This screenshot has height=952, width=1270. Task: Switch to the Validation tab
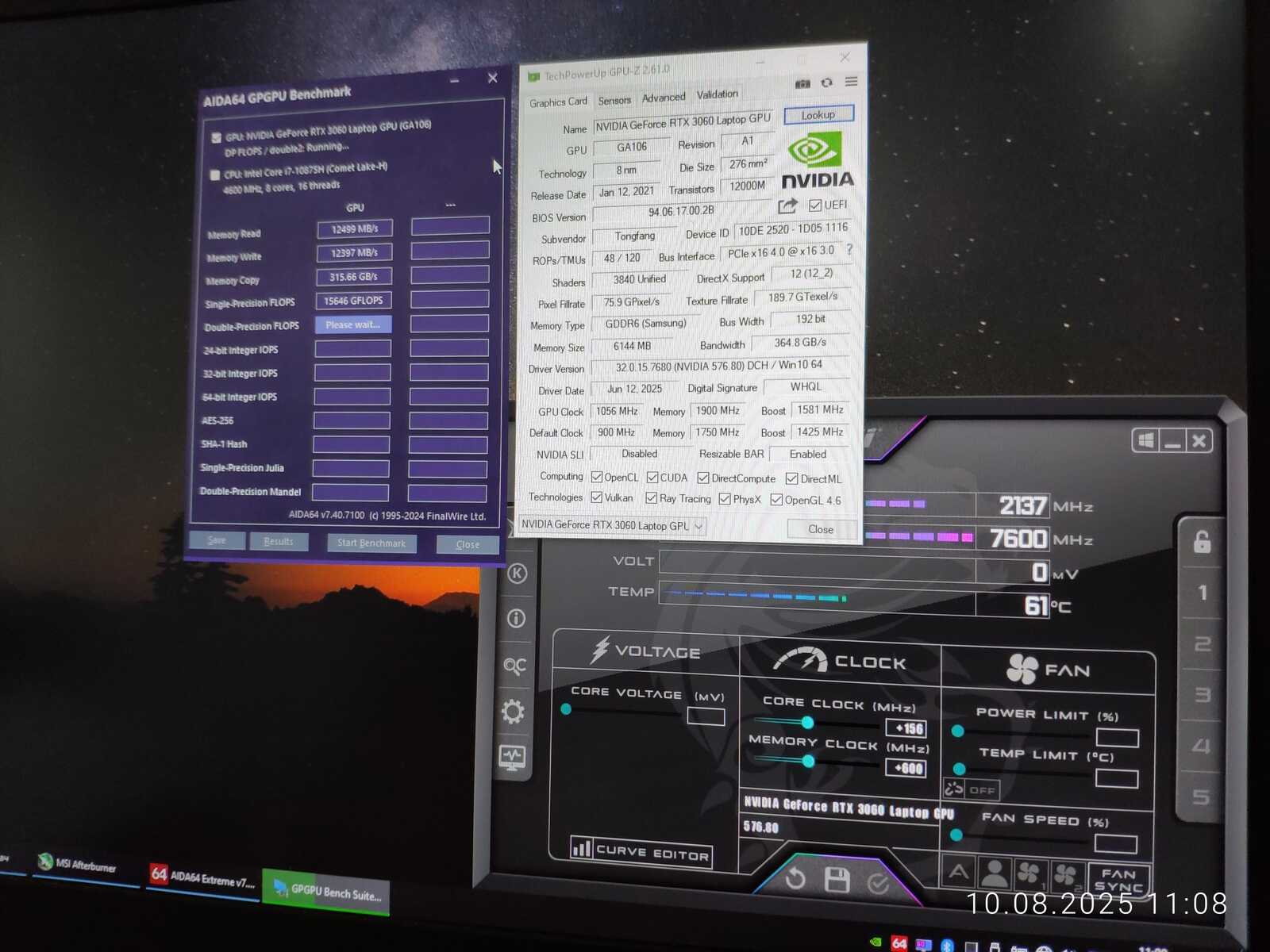pyautogui.click(x=718, y=94)
